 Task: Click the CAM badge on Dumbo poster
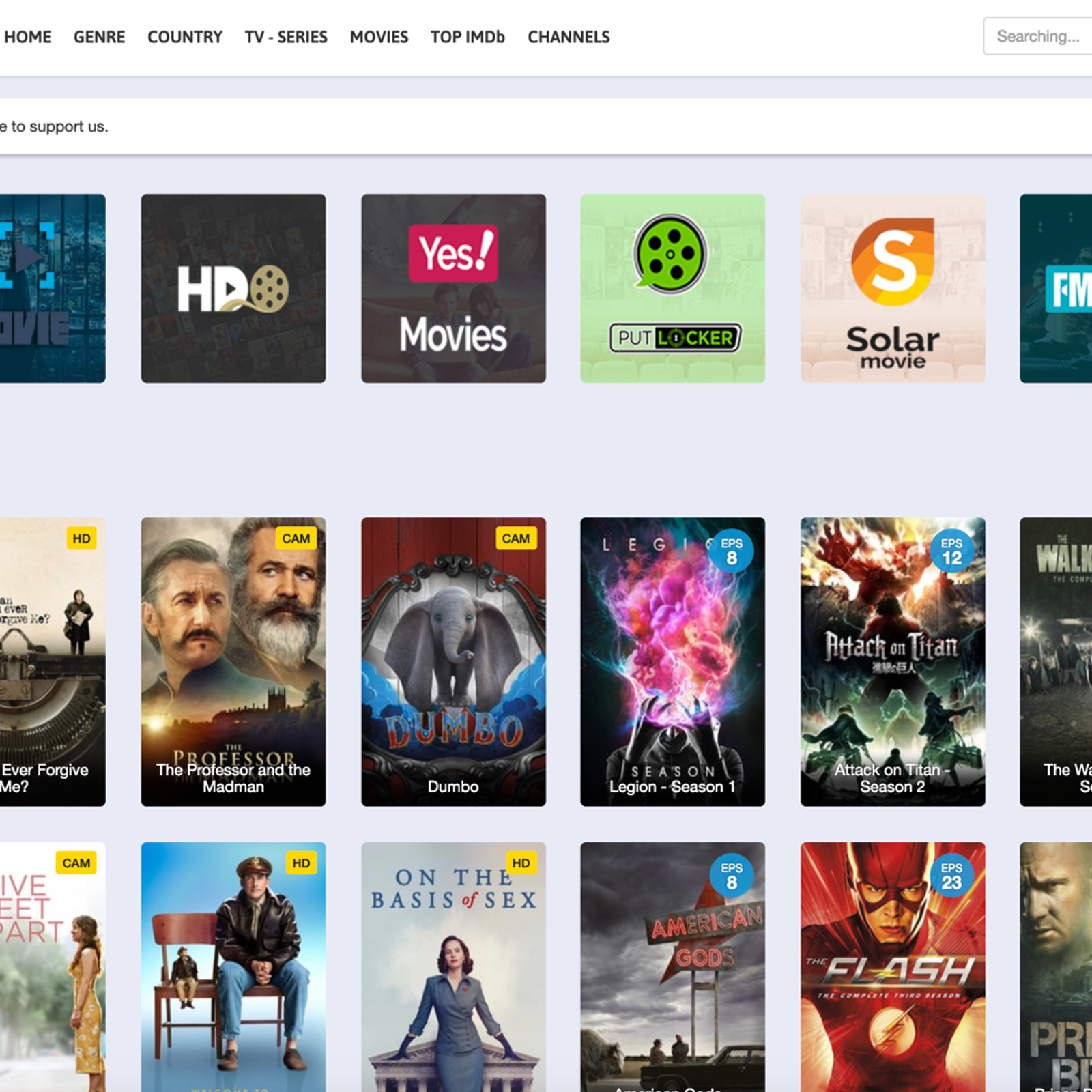515,538
